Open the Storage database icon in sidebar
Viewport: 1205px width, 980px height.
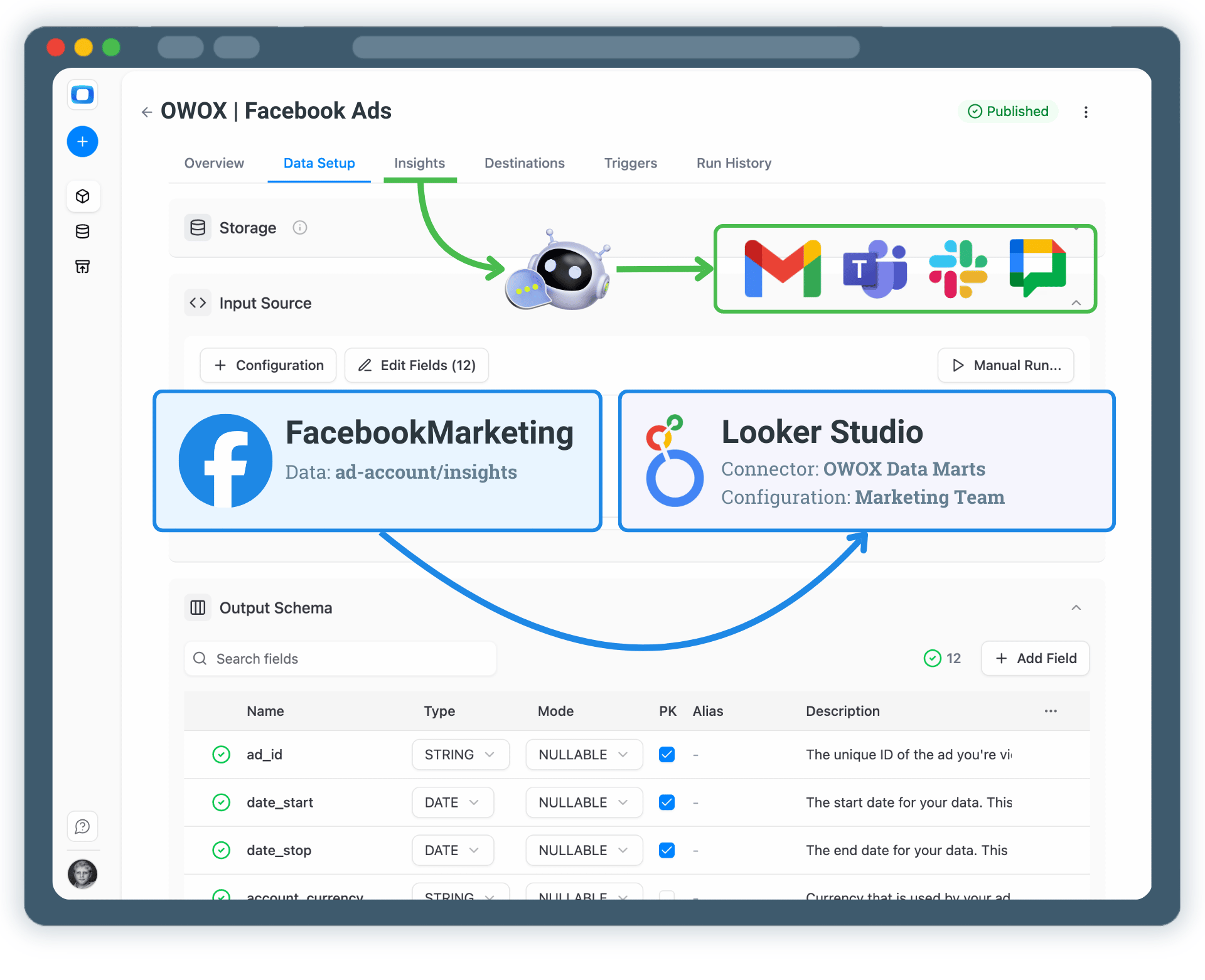[82, 231]
